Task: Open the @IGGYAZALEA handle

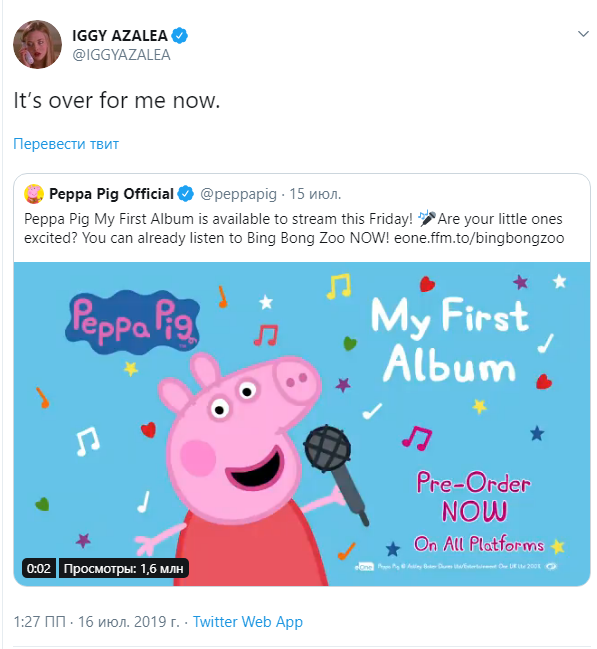Action: click(121, 55)
